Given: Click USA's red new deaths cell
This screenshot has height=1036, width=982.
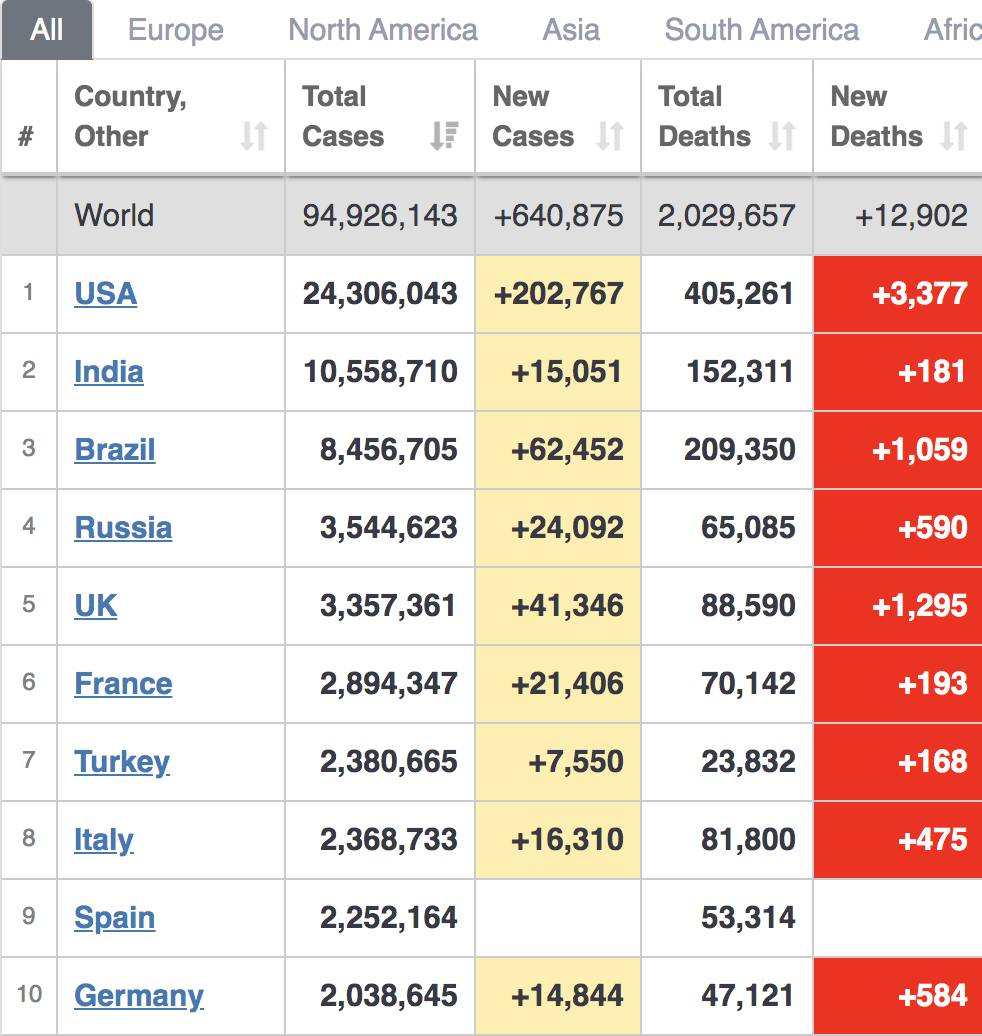Looking at the screenshot, I should click(898, 294).
